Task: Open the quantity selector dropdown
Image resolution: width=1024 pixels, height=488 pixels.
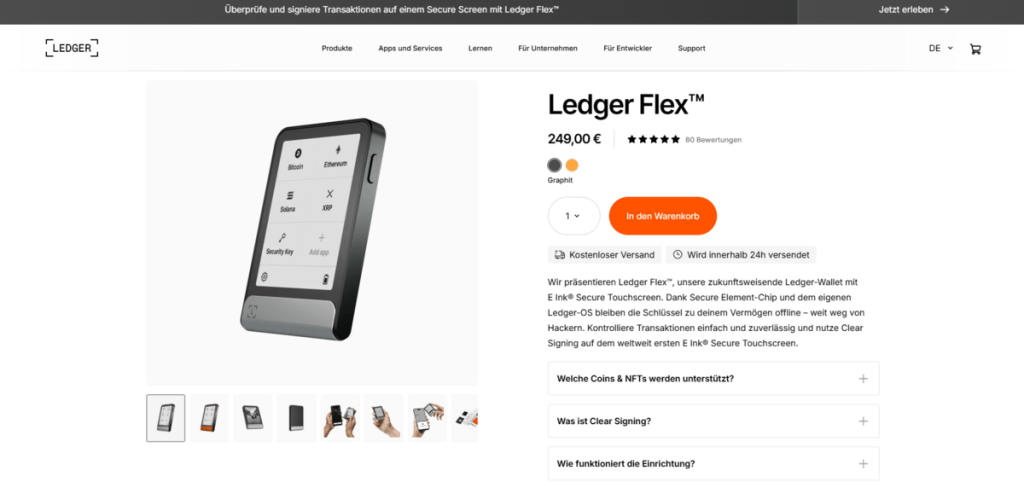Action: pos(573,216)
